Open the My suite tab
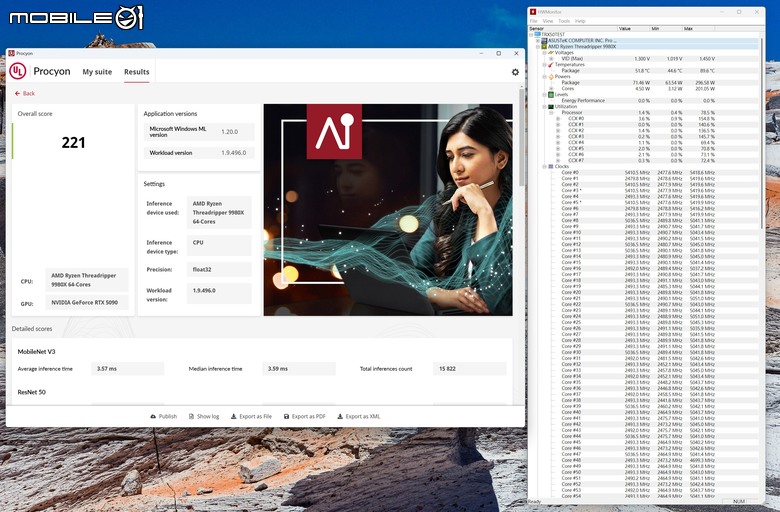780x512 pixels. coord(97,72)
